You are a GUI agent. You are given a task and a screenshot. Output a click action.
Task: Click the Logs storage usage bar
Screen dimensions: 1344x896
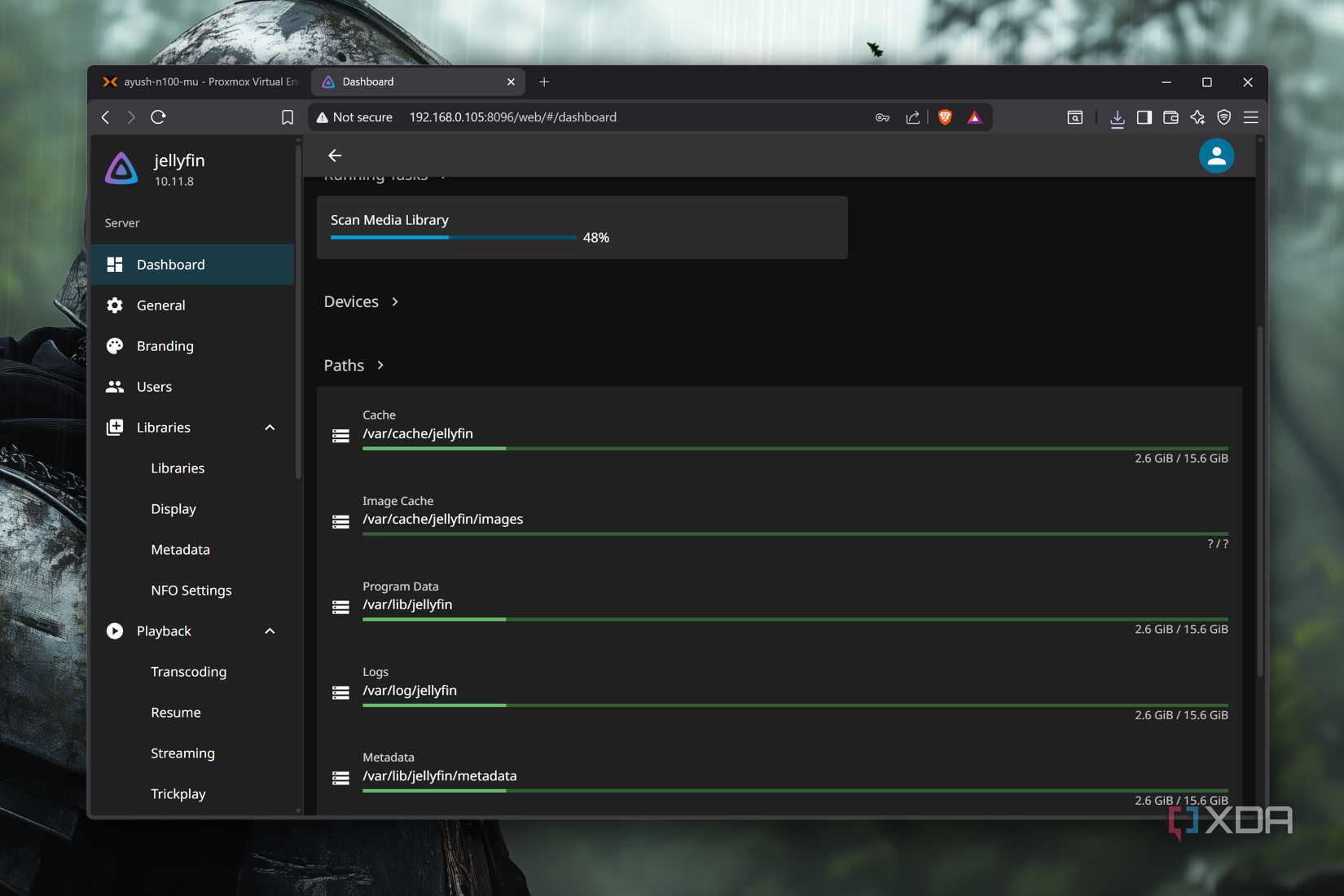(x=795, y=705)
